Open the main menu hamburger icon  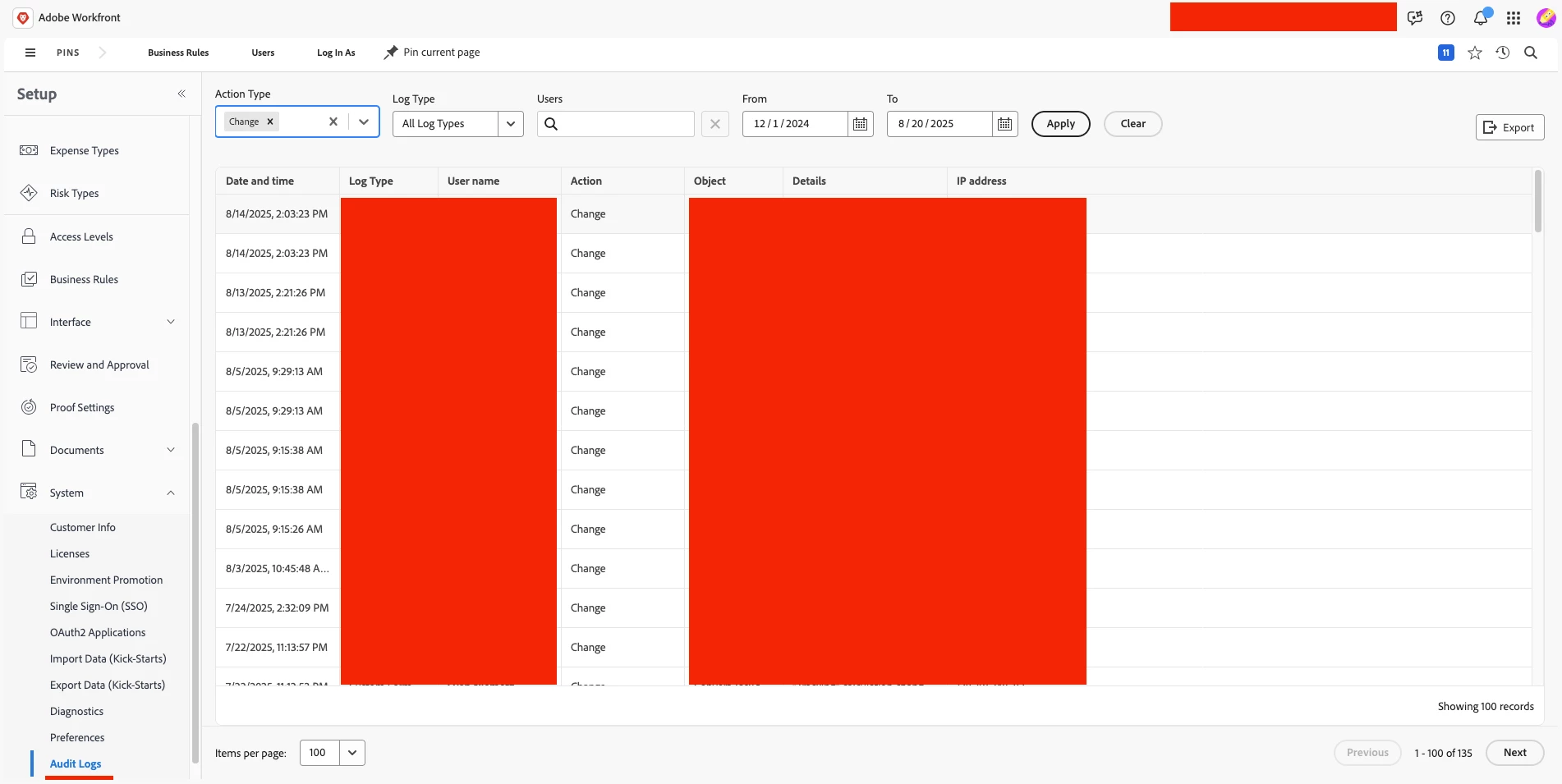[30, 53]
